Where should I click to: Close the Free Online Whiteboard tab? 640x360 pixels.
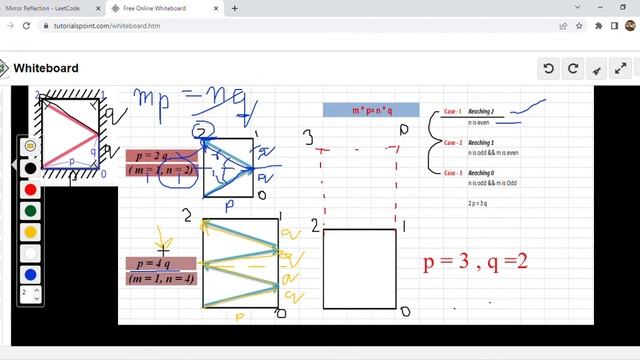click(x=216, y=8)
